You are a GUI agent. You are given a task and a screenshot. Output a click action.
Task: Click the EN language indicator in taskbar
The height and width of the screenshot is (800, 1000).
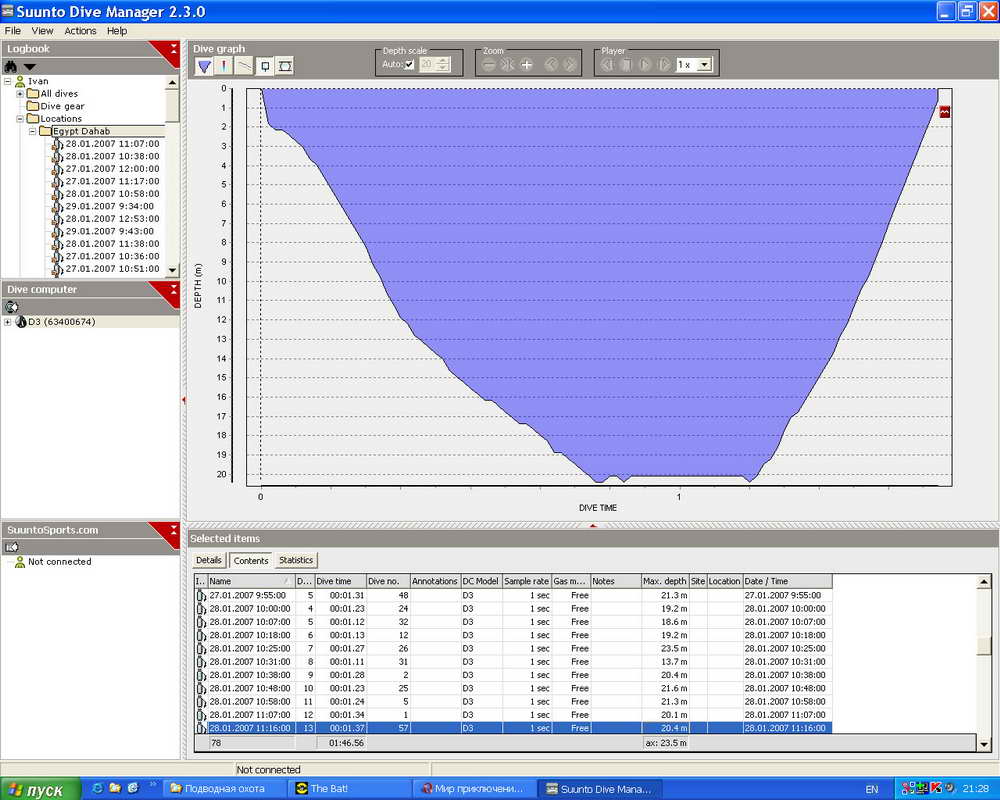(872, 789)
